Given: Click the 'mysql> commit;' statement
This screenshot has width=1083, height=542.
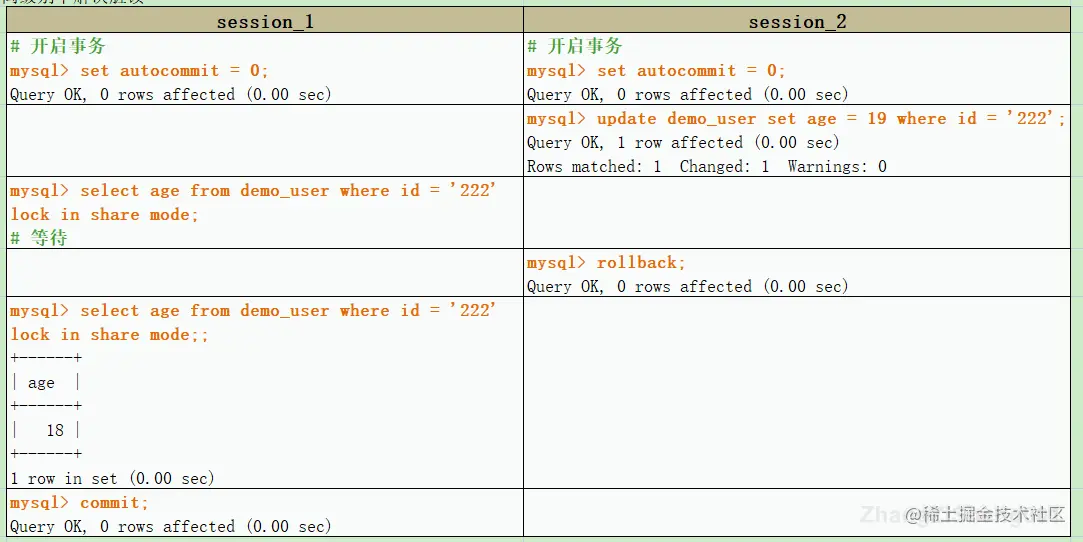Looking at the screenshot, I should coord(79,503).
